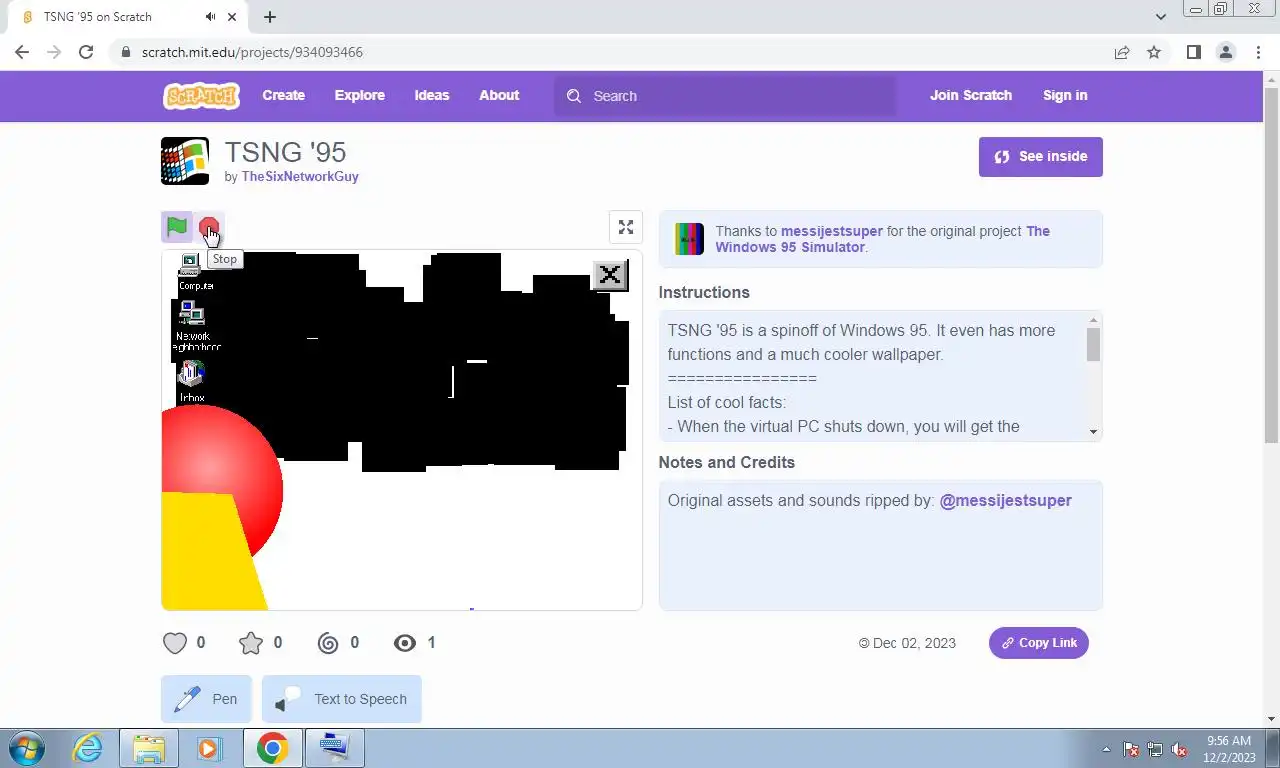Open a new browser tab
Viewport: 1280px width, 768px height.
coord(270,17)
